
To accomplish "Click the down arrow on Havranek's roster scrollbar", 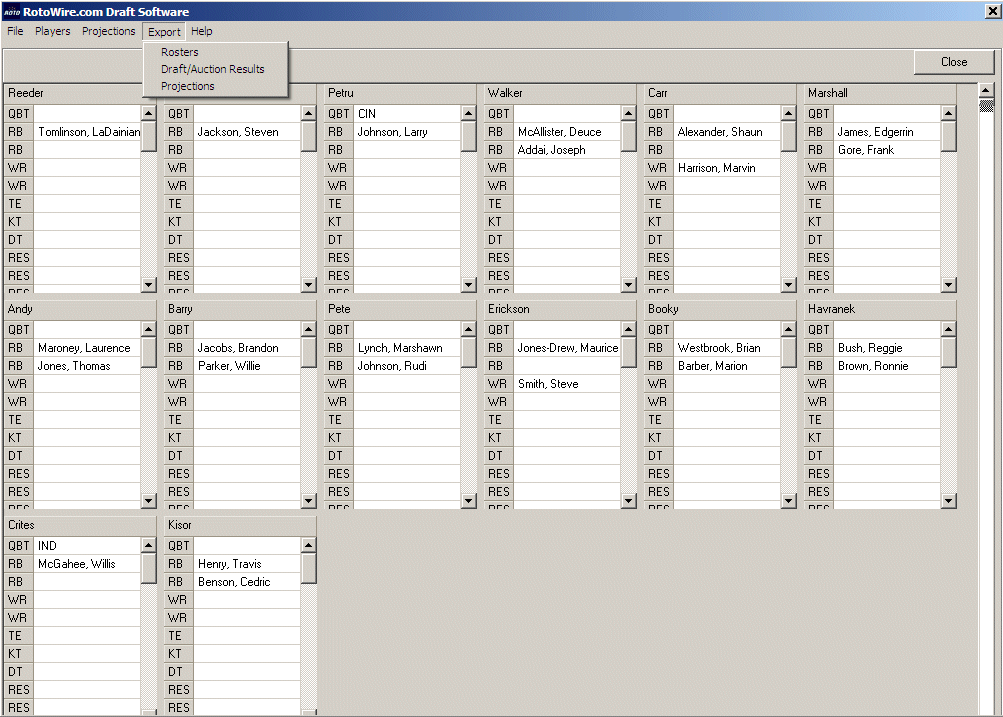I will coord(948,501).
